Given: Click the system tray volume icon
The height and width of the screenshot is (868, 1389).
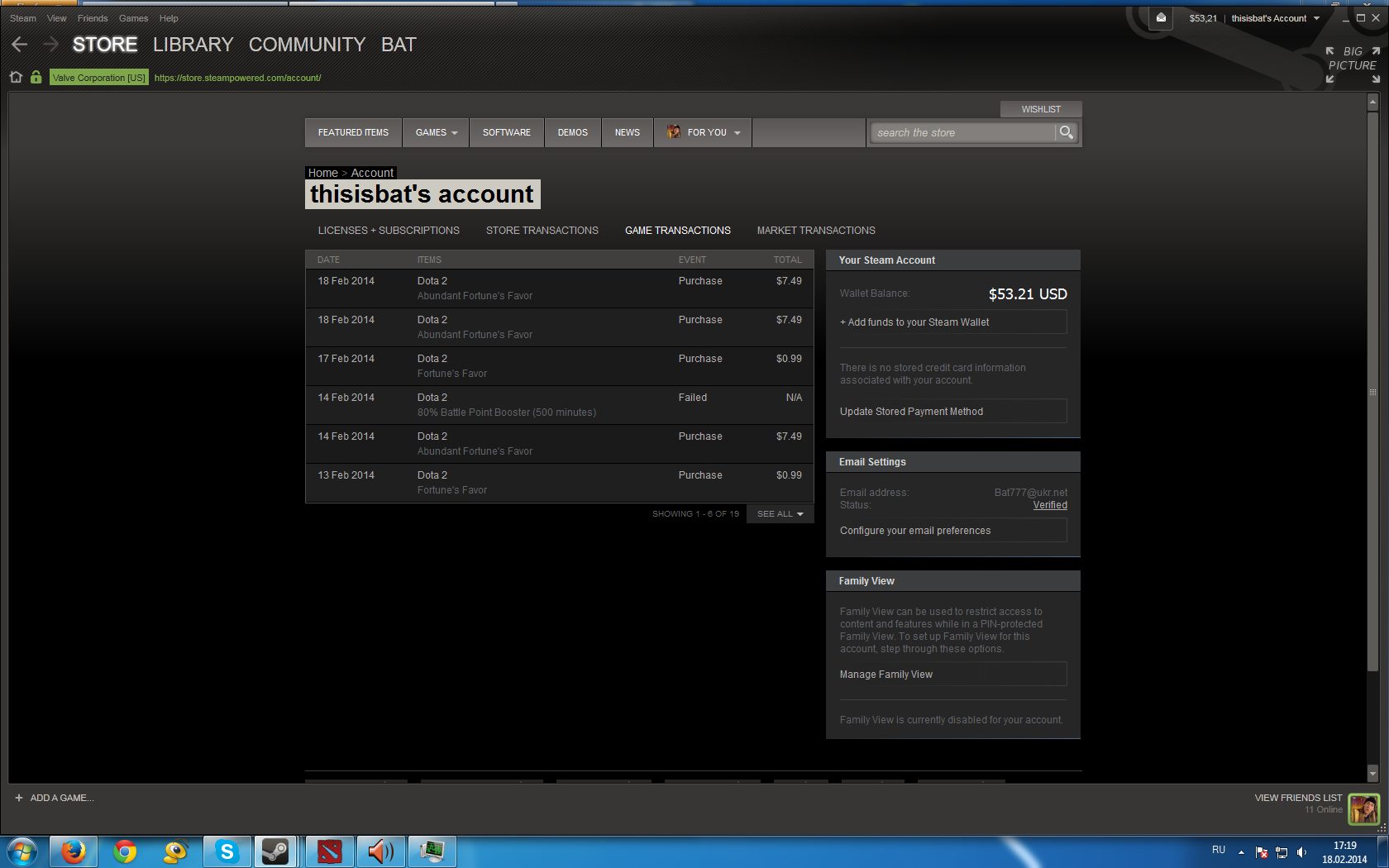Looking at the screenshot, I should click(x=1301, y=852).
